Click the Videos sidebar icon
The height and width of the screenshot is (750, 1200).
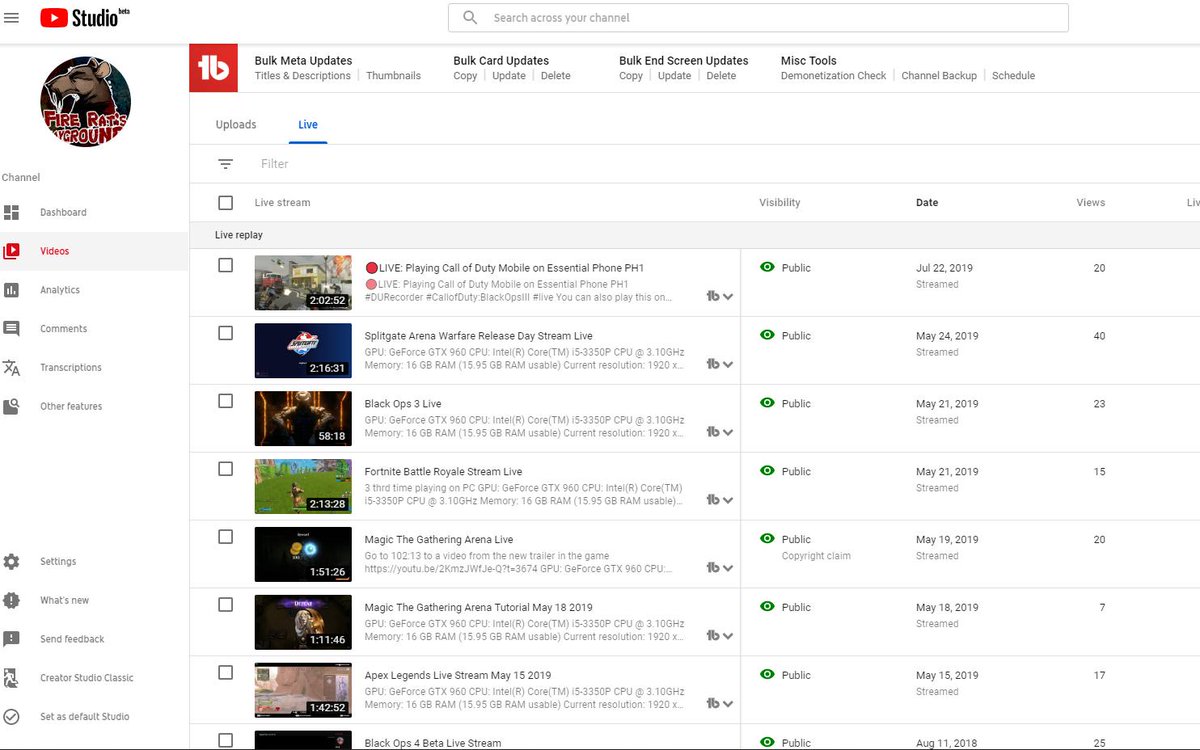[x=11, y=251]
